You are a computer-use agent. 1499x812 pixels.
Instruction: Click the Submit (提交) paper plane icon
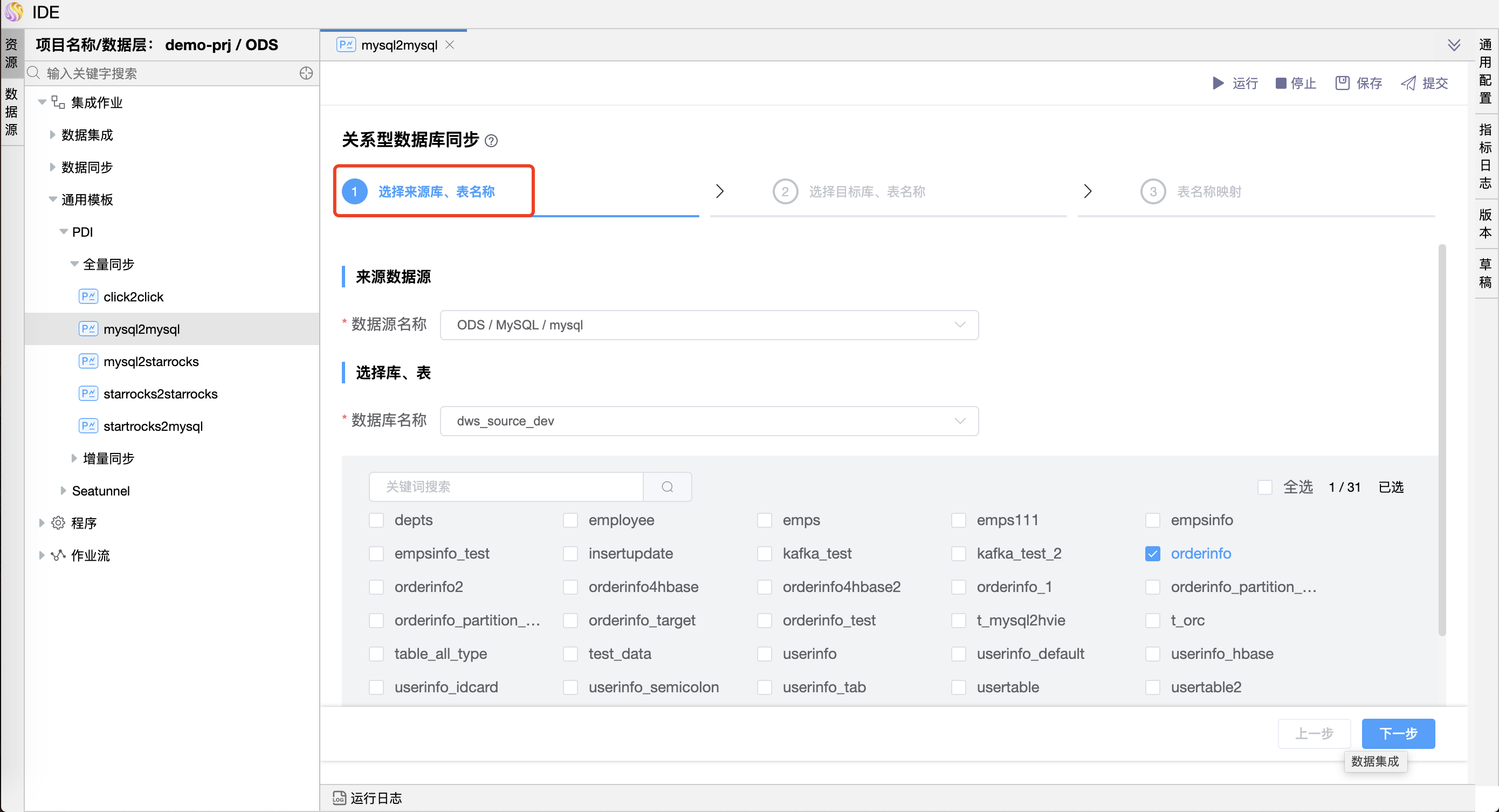tap(1408, 83)
